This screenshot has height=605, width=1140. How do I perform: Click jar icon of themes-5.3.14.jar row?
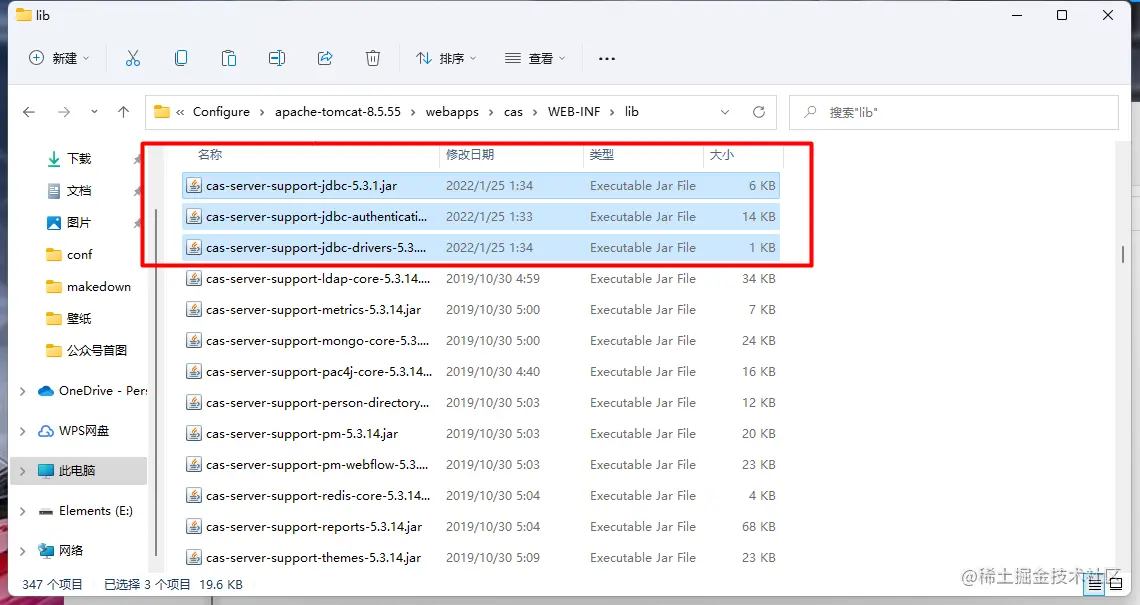click(194, 558)
